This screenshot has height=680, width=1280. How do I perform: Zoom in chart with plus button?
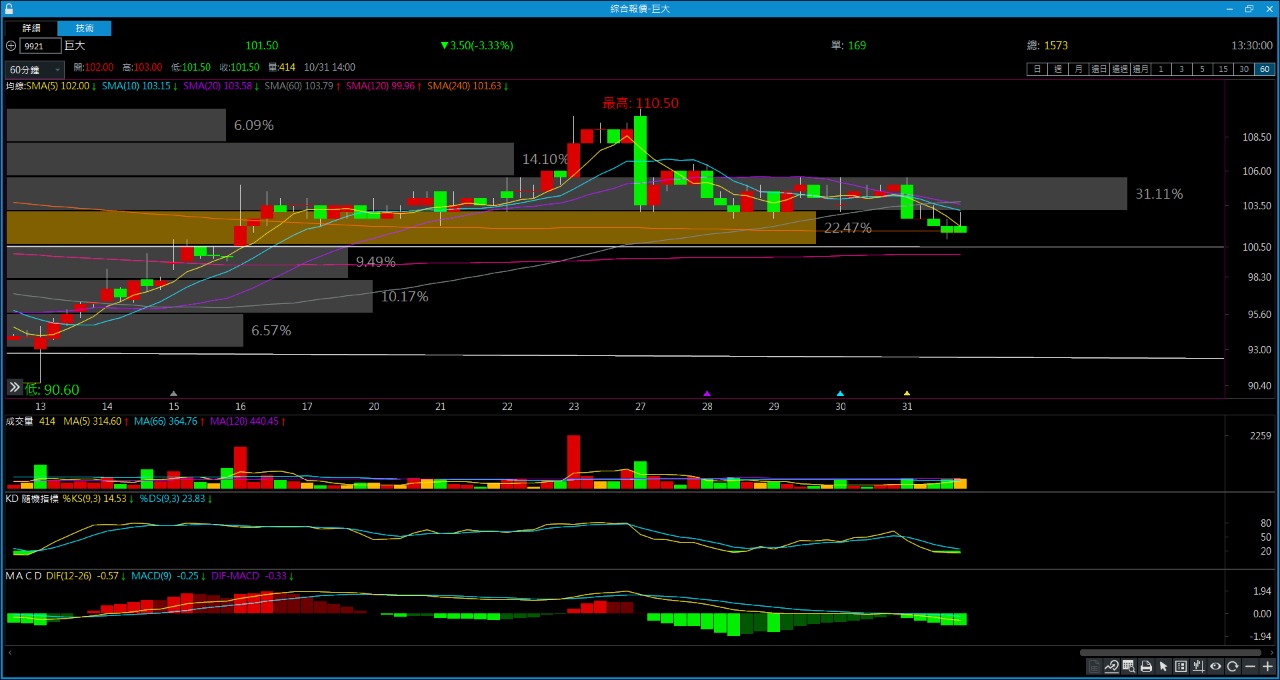coord(1267,667)
